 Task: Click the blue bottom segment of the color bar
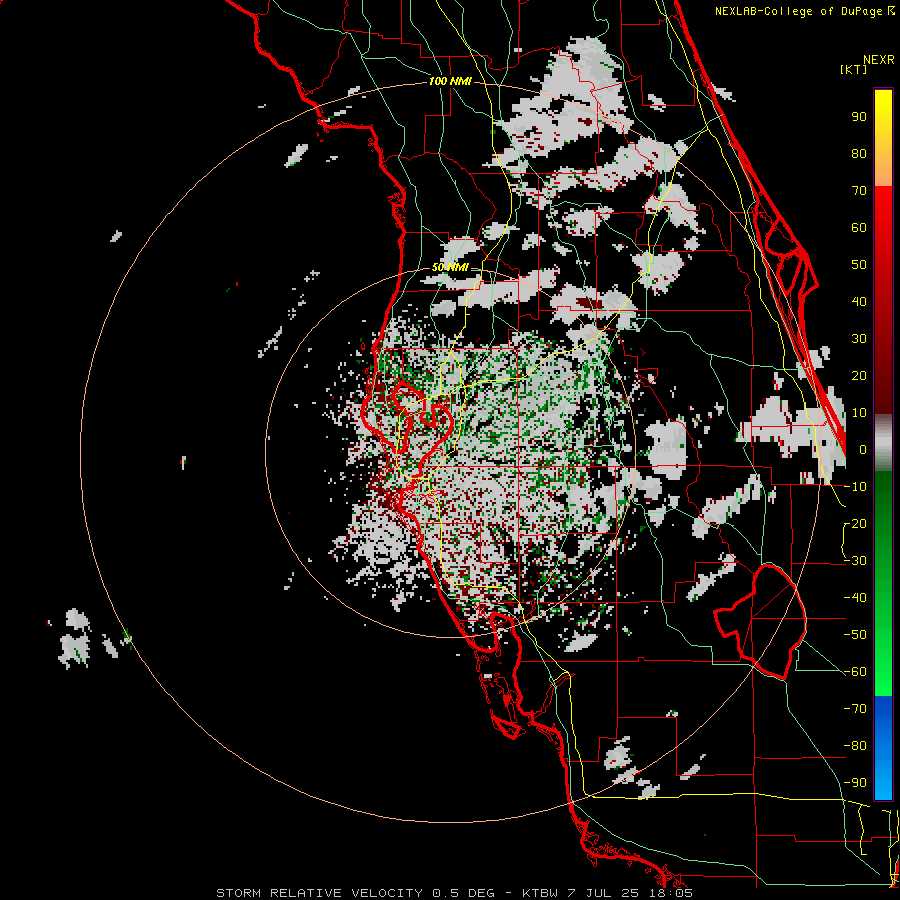(x=883, y=748)
